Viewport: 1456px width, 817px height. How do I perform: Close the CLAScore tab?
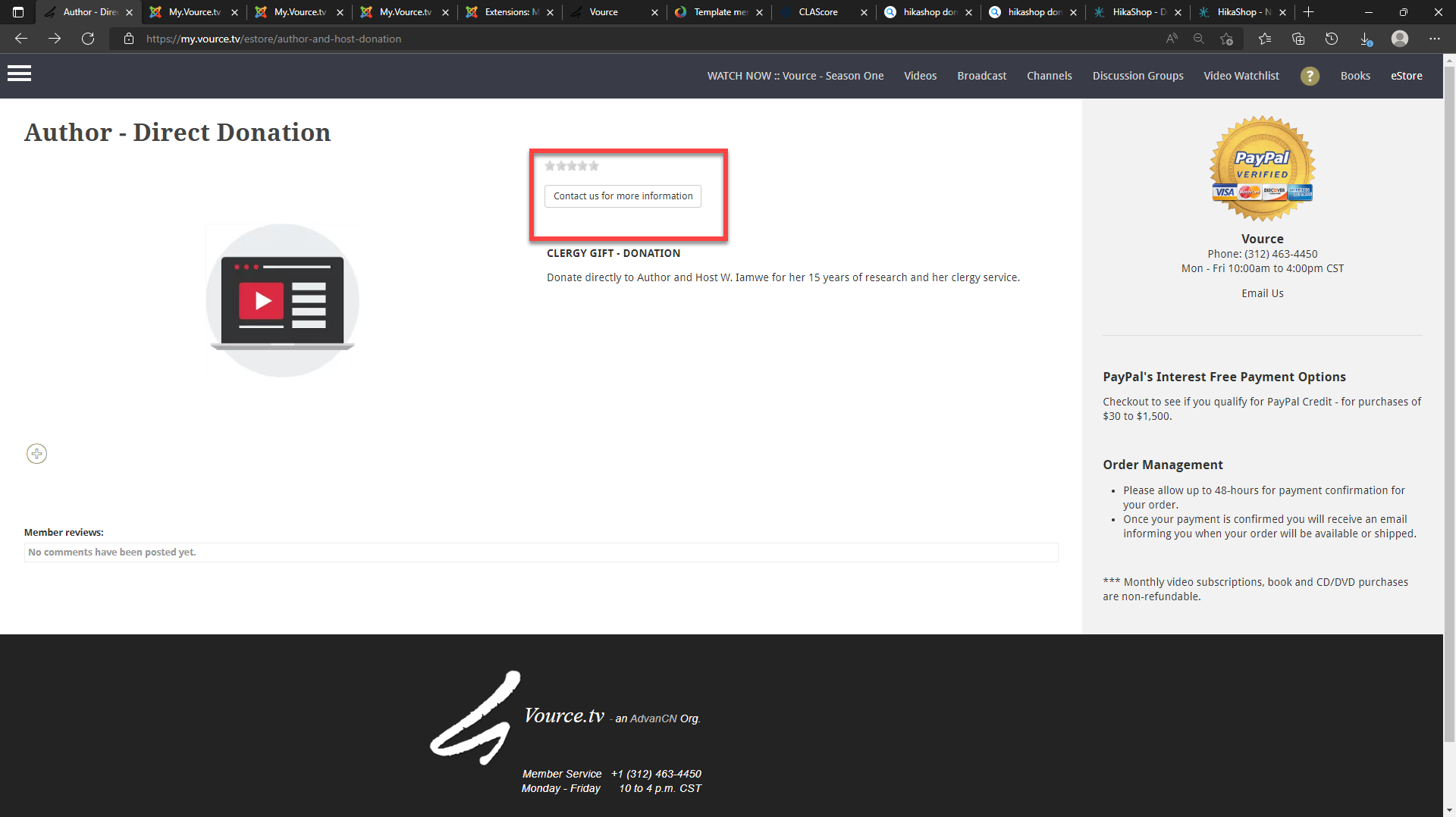tap(864, 12)
